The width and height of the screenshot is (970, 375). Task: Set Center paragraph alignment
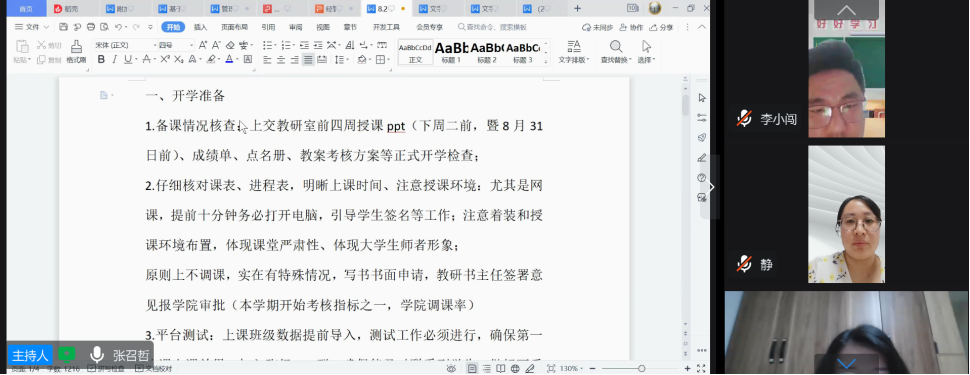[x=281, y=59]
